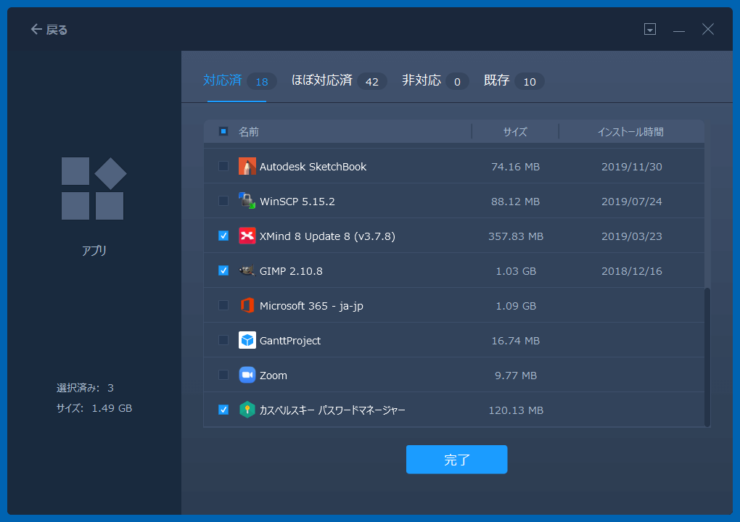This screenshot has width=740, height=522.
Task: Click the large アプリ squares icon
Action: pos(93,188)
